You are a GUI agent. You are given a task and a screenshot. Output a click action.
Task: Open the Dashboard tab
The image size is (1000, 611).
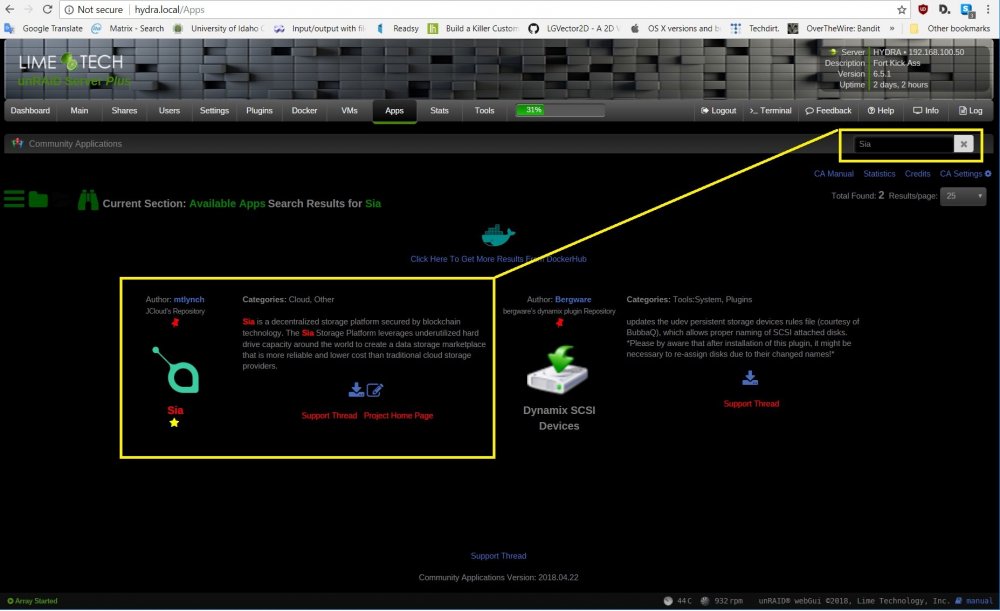click(x=30, y=110)
